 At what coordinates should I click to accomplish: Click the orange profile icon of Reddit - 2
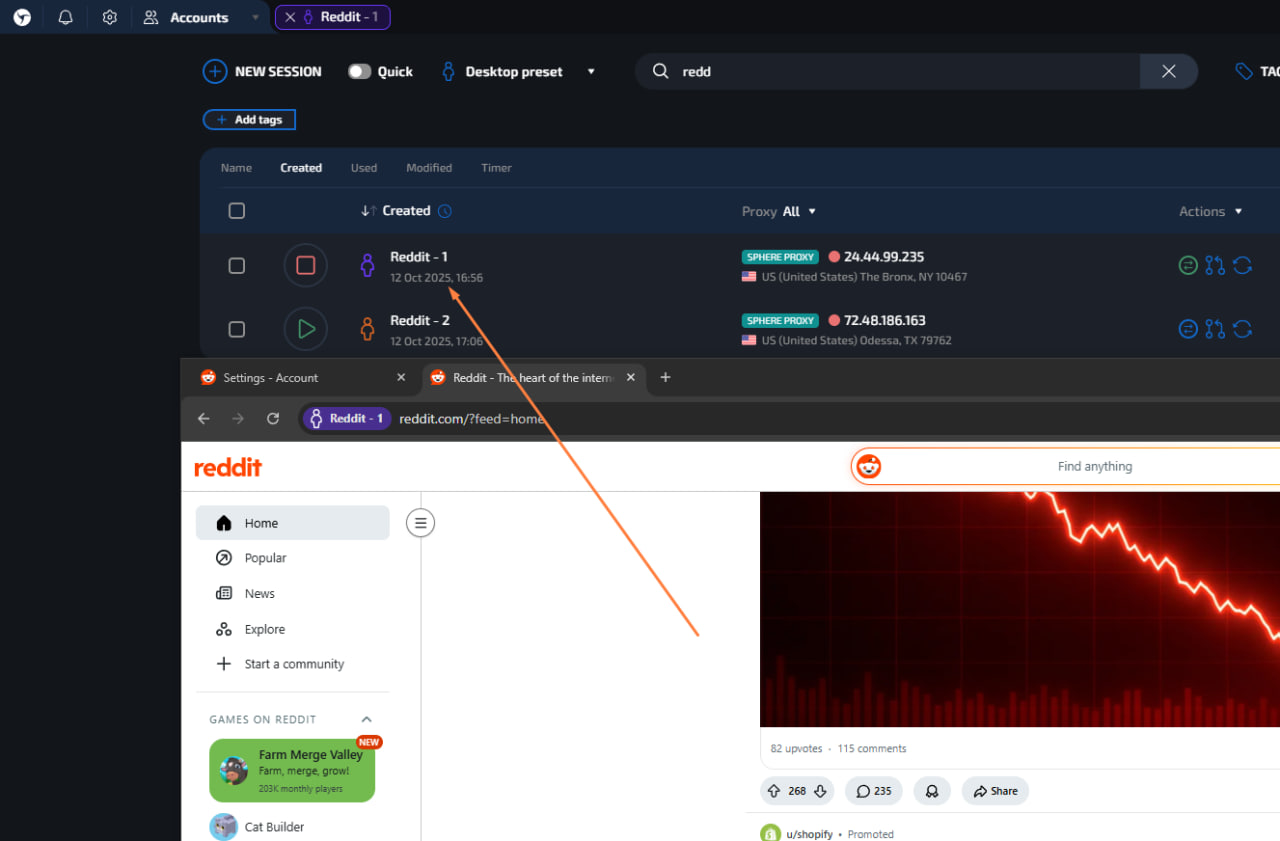(367, 329)
